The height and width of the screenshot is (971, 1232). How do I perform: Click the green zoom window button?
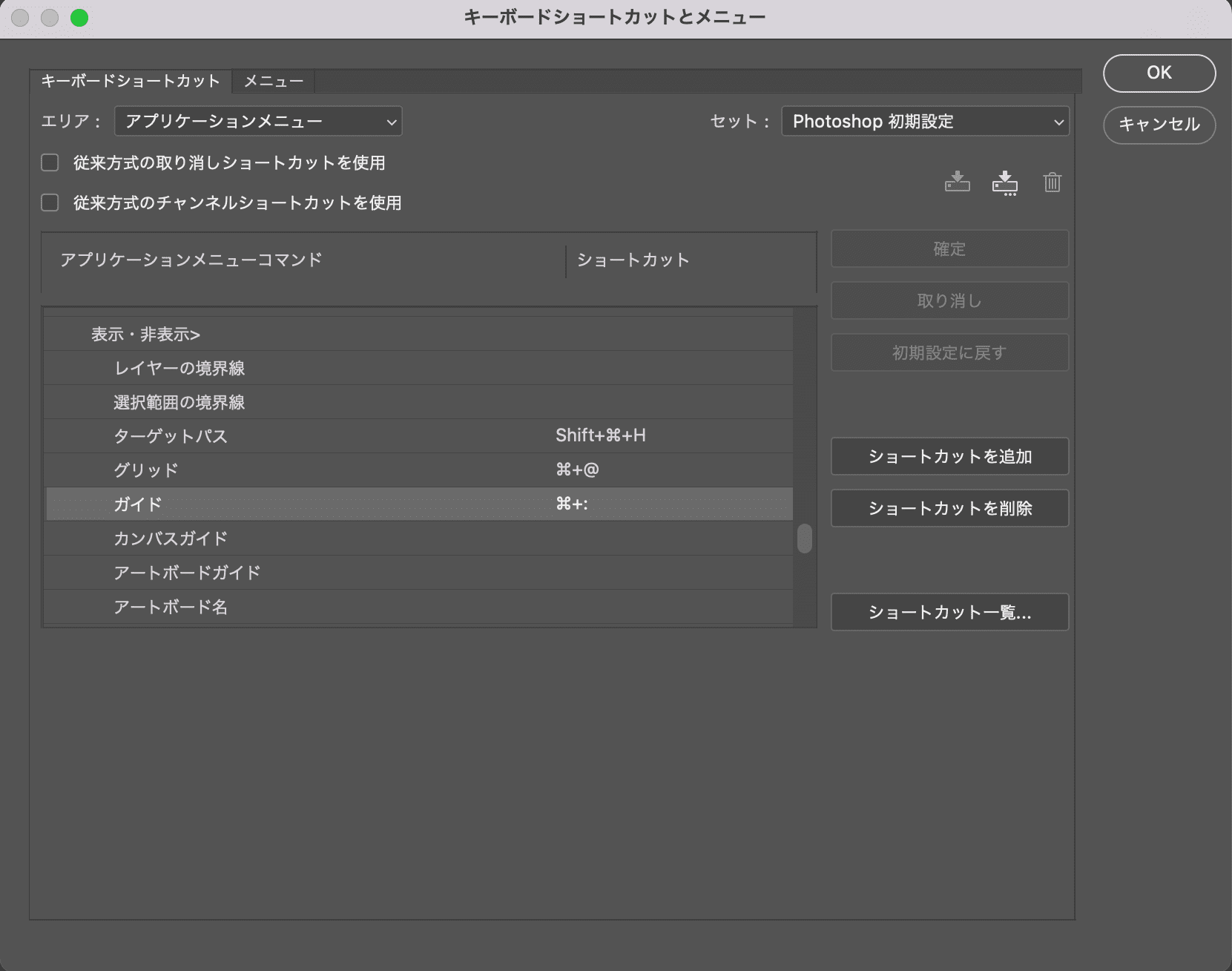[x=79, y=18]
